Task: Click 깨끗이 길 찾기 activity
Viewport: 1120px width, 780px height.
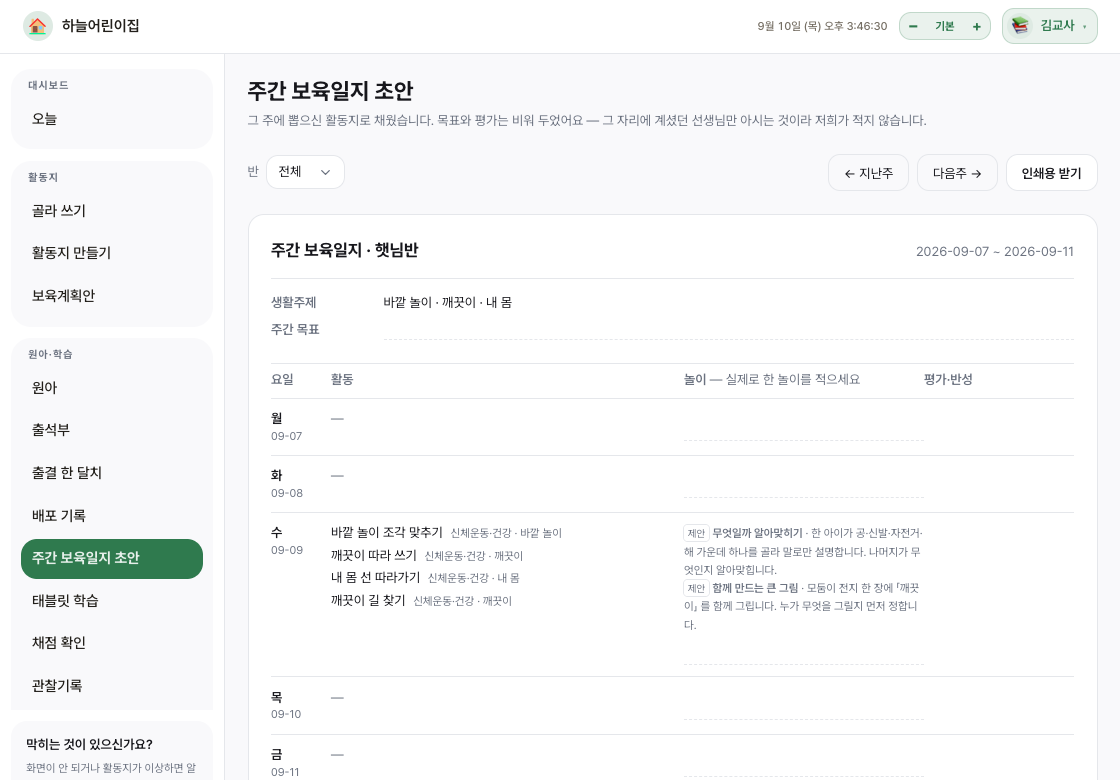Action: tap(368, 601)
